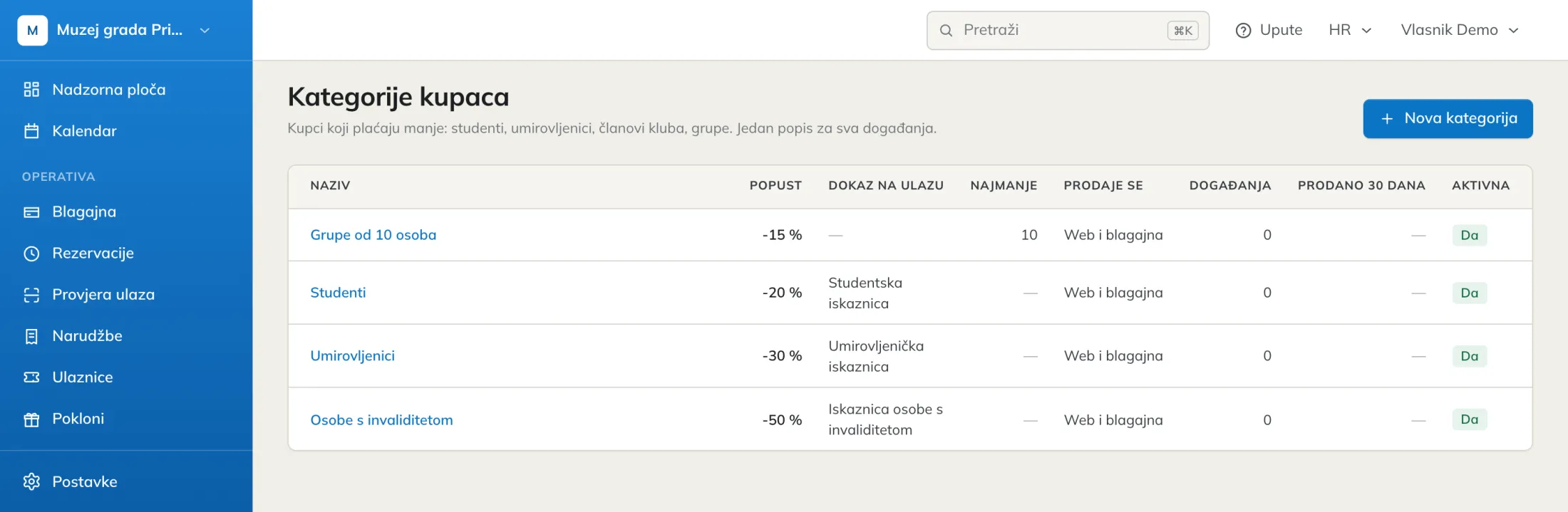
Task: Click the -50 % discount value
Action: click(x=782, y=420)
